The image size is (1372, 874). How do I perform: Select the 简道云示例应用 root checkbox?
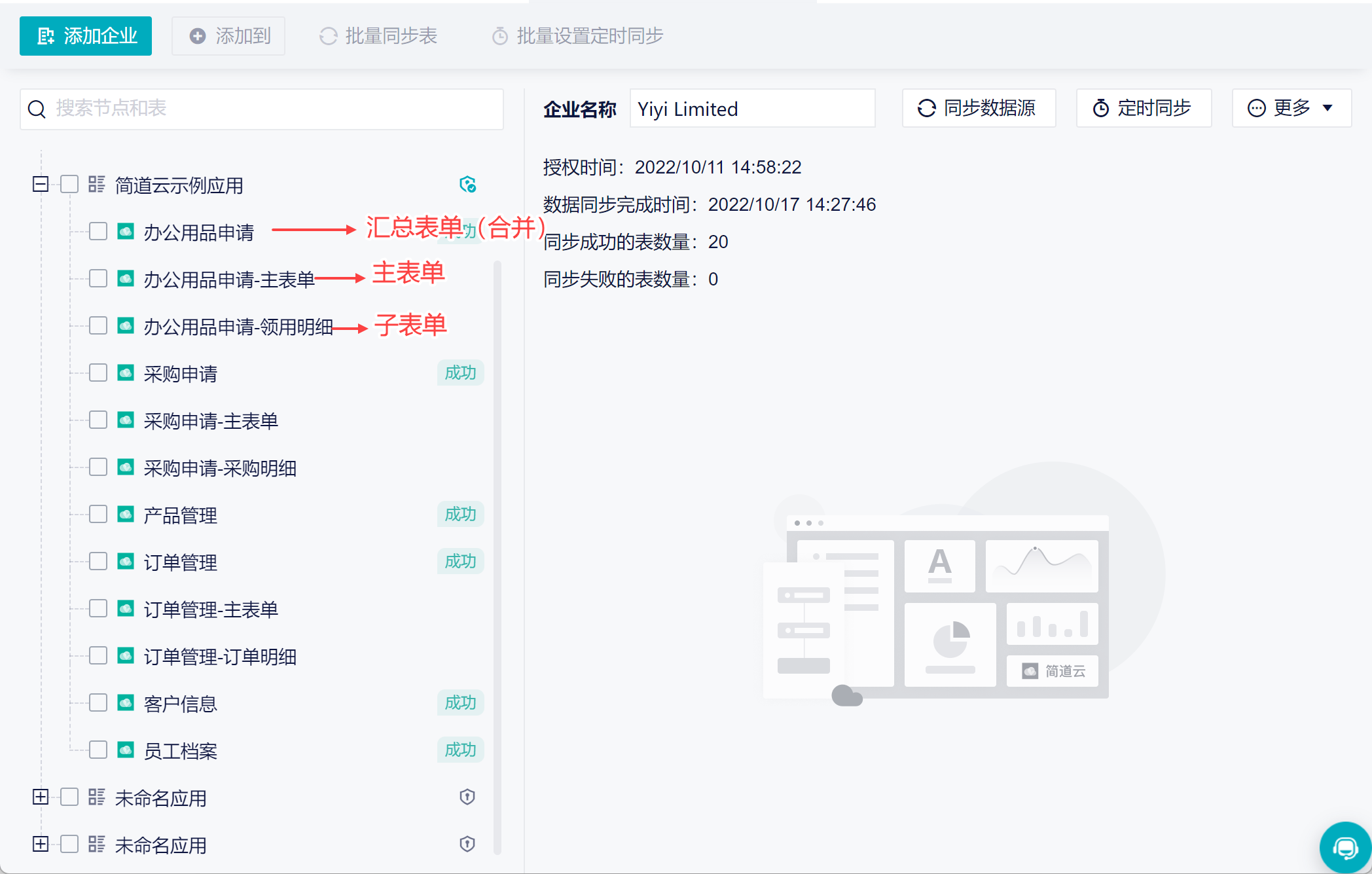(69, 185)
